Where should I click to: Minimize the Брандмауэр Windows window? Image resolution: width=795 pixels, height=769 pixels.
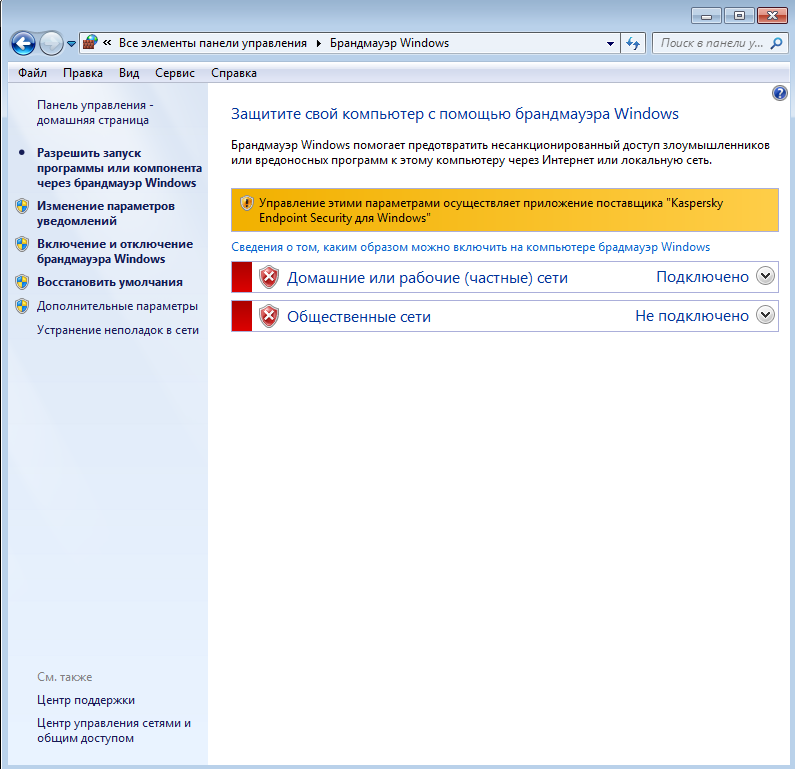click(x=706, y=16)
